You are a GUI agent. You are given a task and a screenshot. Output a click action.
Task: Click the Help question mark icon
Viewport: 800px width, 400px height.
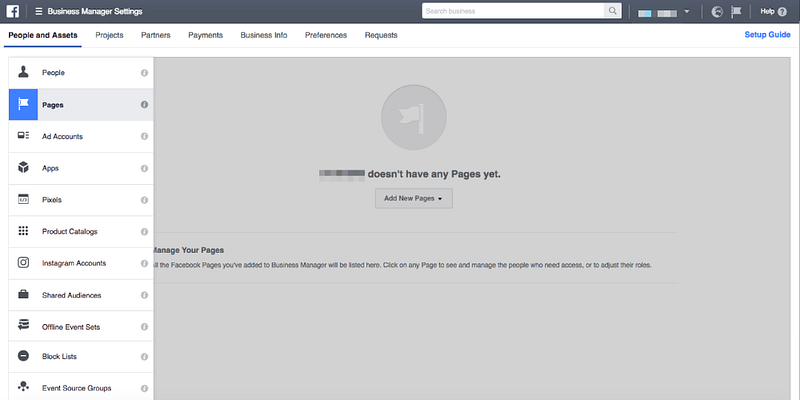pos(782,11)
